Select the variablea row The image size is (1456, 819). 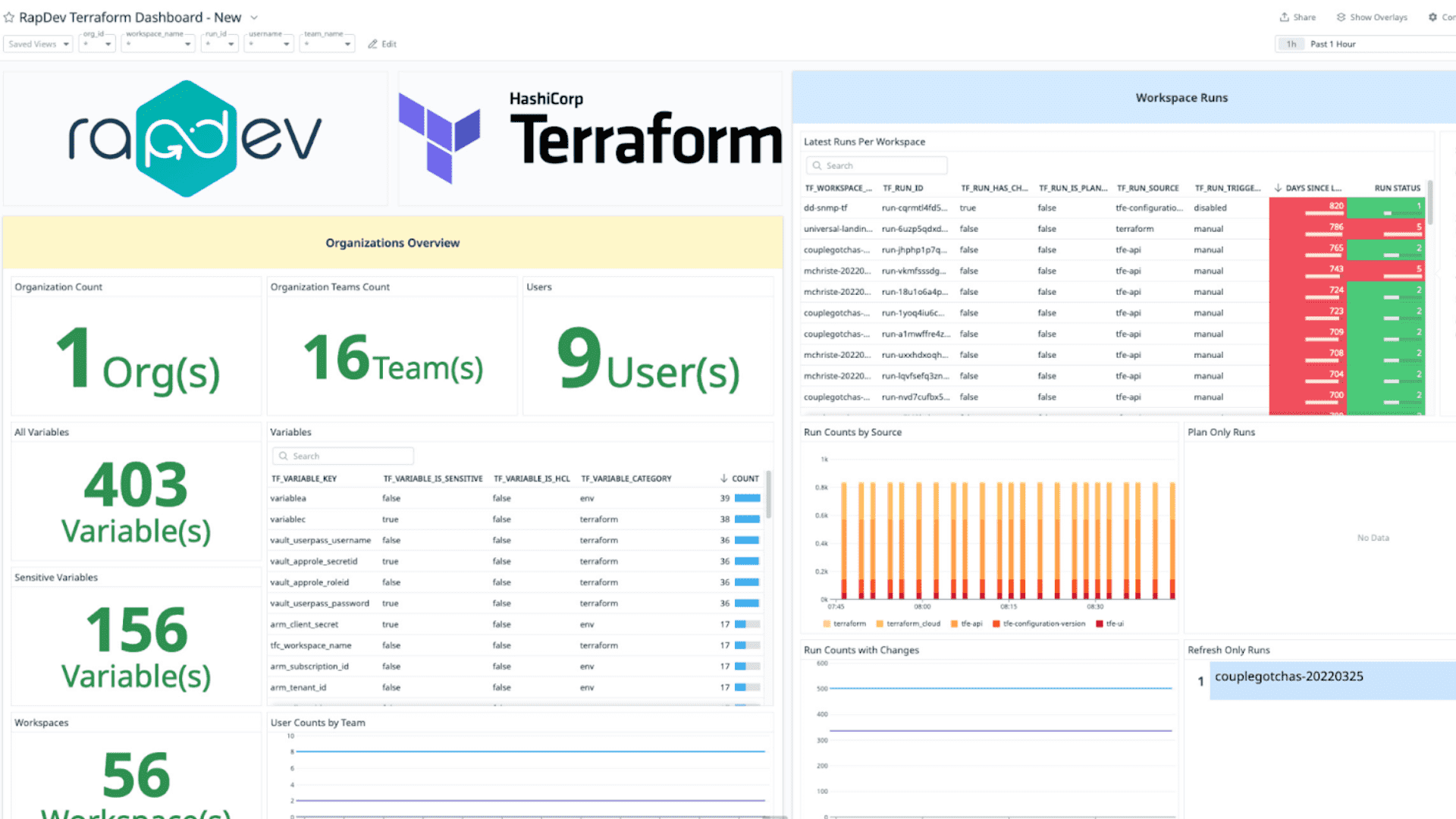point(516,498)
